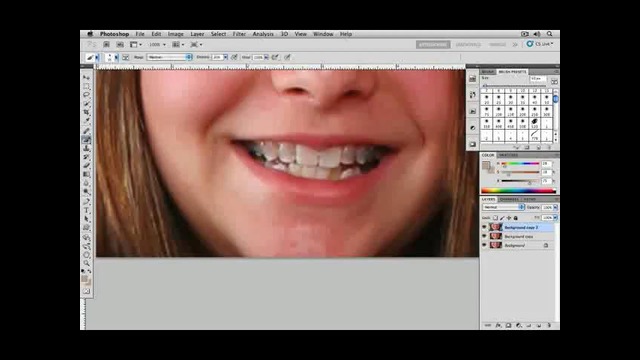This screenshot has height=360, width=640.
Task: Switch to the Brush tab
Action: (x=488, y=72)
